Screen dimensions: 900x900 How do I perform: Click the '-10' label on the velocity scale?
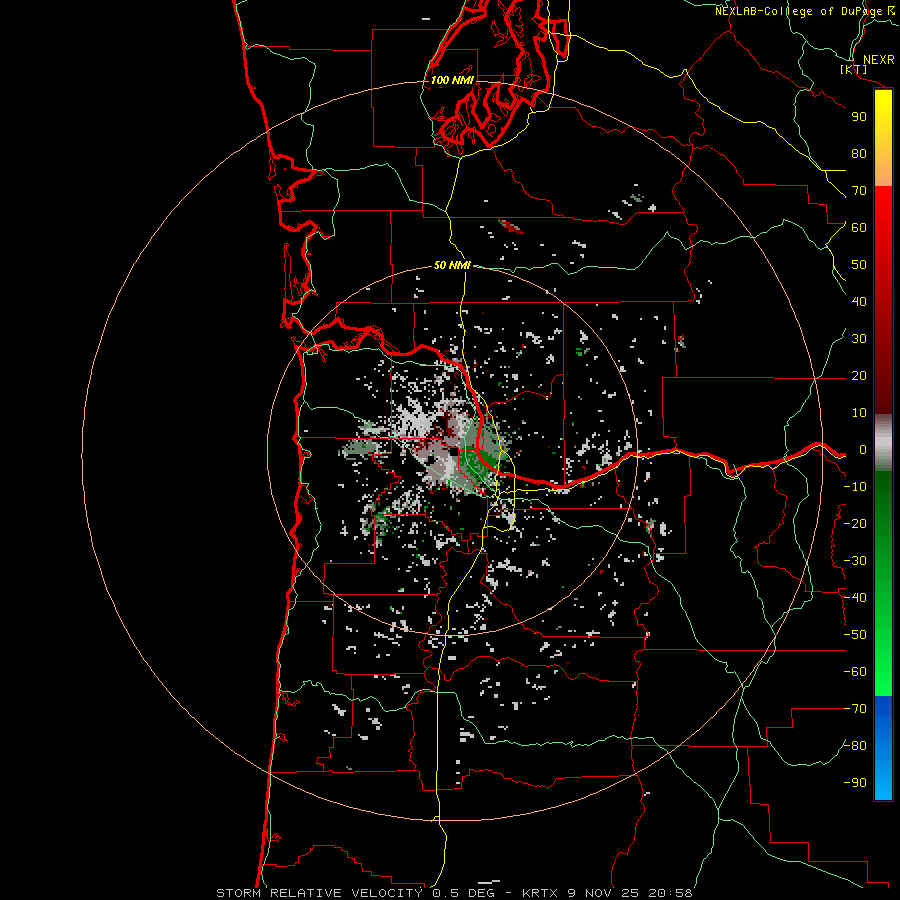click(855, 487)
